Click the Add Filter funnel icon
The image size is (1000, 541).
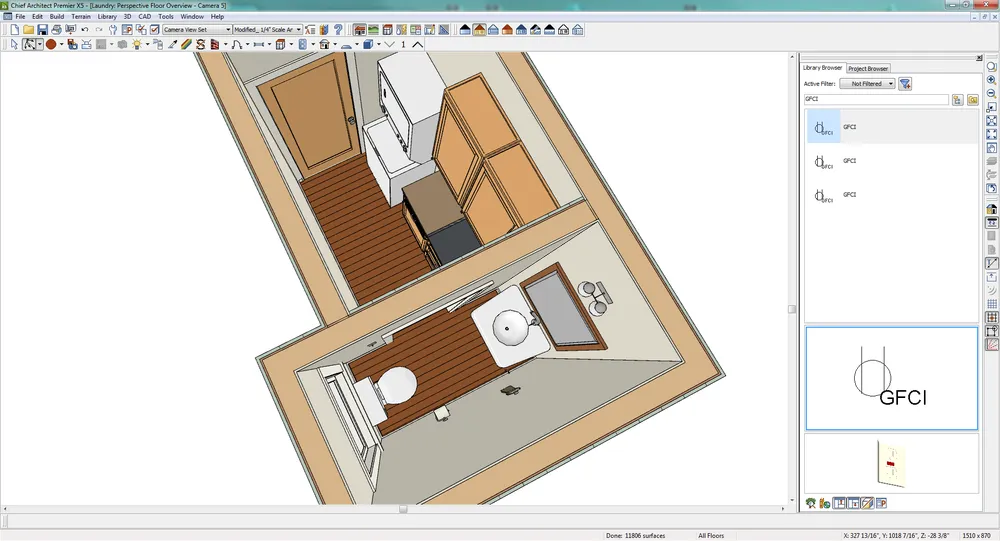(904, 84)
